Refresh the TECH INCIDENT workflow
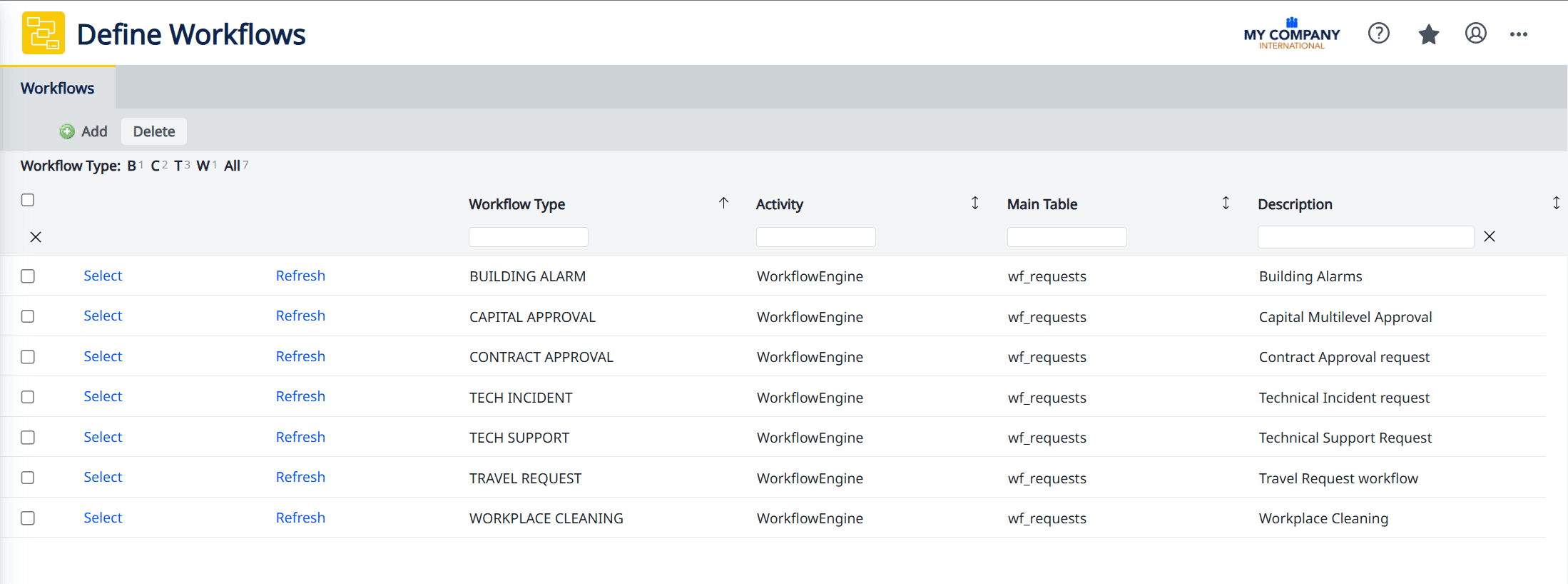 [300, 396]
